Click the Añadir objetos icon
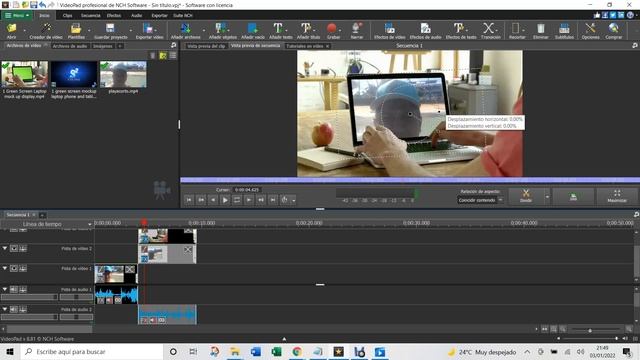Viewport: 640px width, 360px height. 220,28
